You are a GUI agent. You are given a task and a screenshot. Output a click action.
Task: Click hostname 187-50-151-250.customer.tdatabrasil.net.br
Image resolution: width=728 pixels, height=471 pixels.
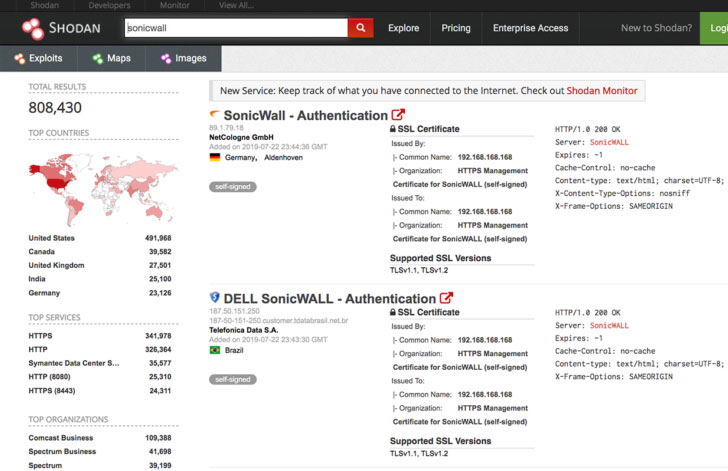(279, 321)
